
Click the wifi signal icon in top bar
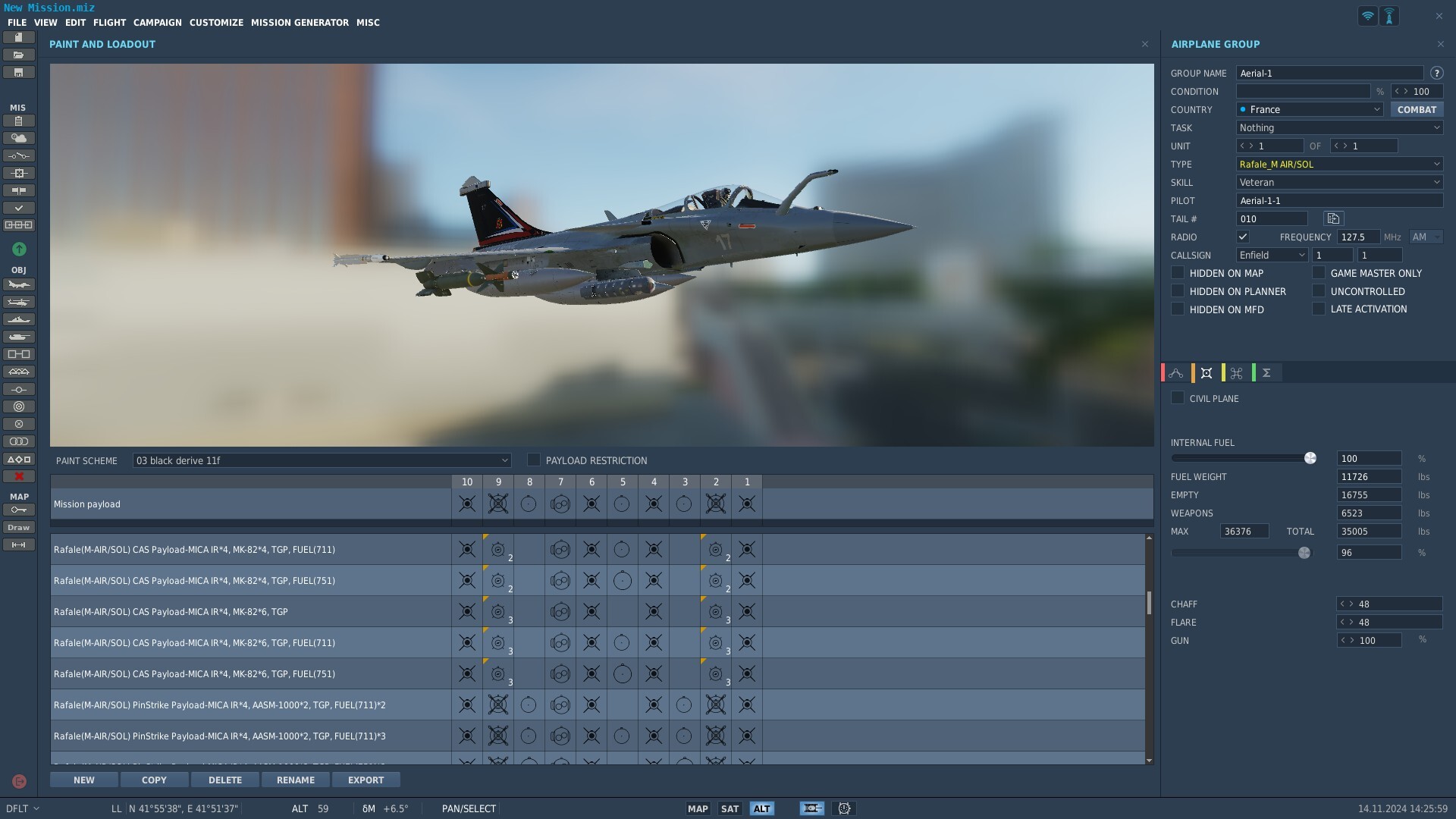1367,16
